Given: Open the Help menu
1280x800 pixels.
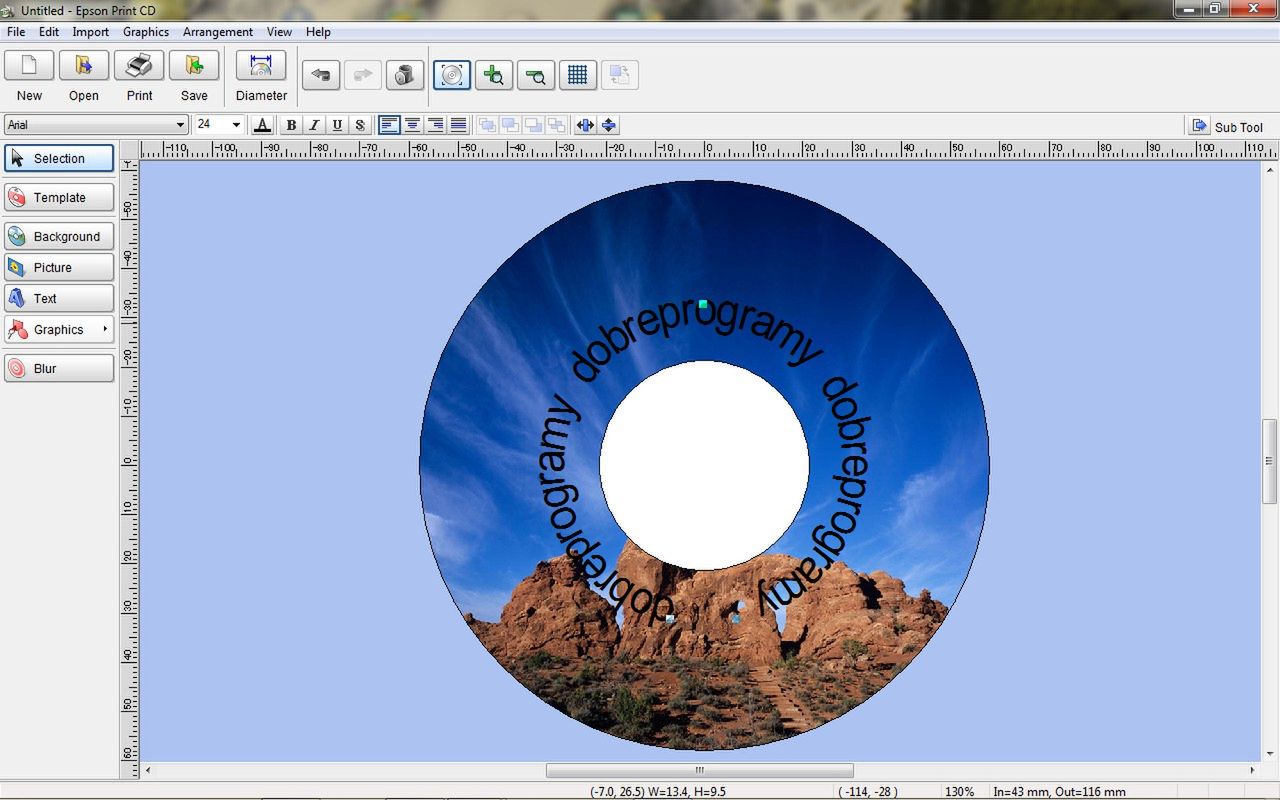Looking at the screenshot, I should 318,32.
